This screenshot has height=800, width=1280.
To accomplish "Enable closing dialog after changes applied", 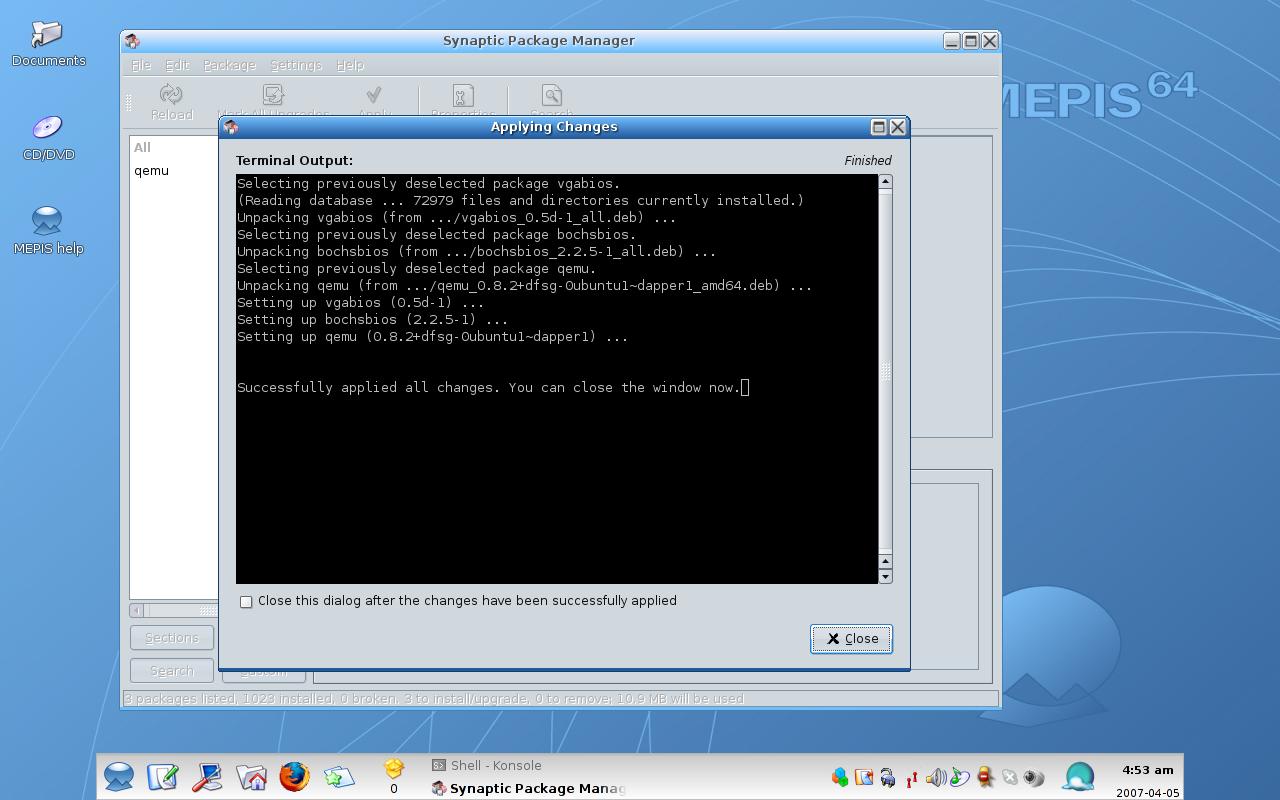I will coord(246,601).
